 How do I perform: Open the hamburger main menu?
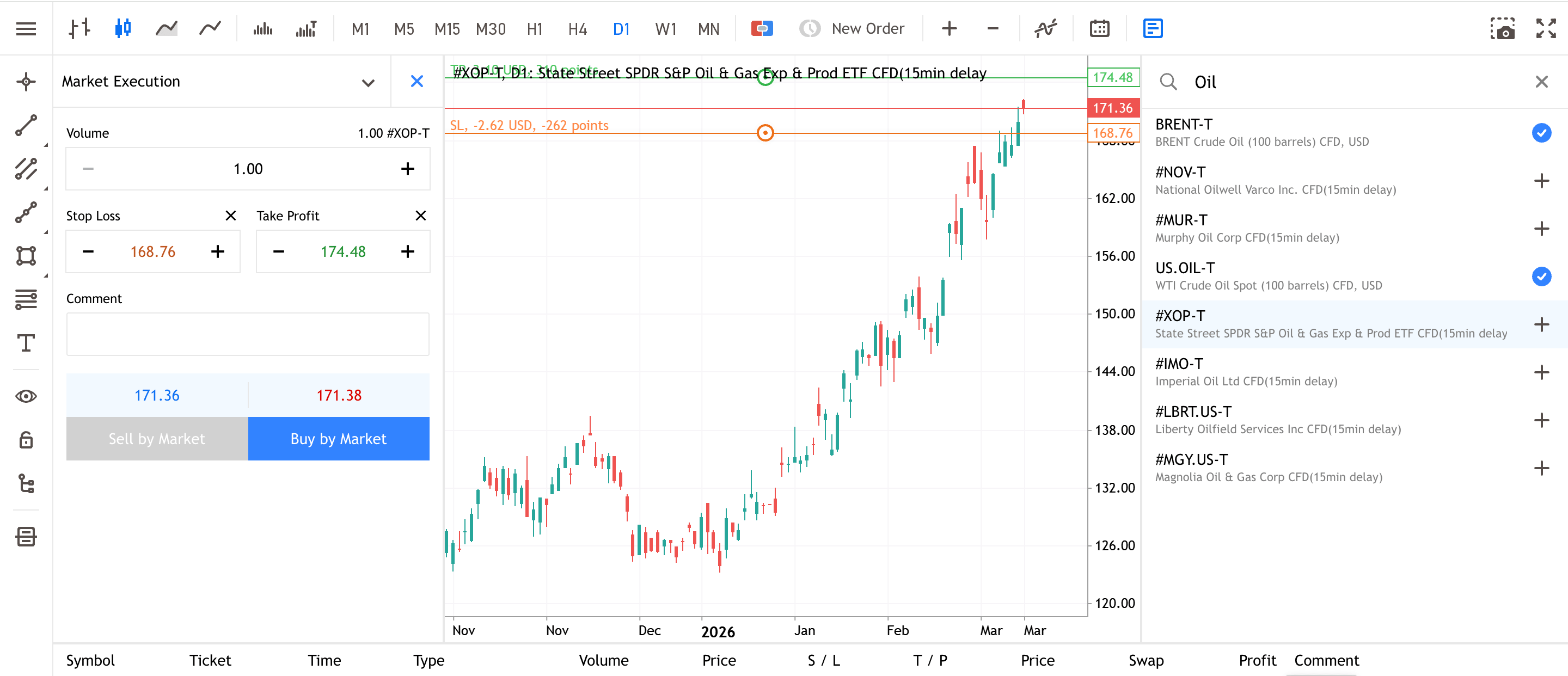point(26,29)
